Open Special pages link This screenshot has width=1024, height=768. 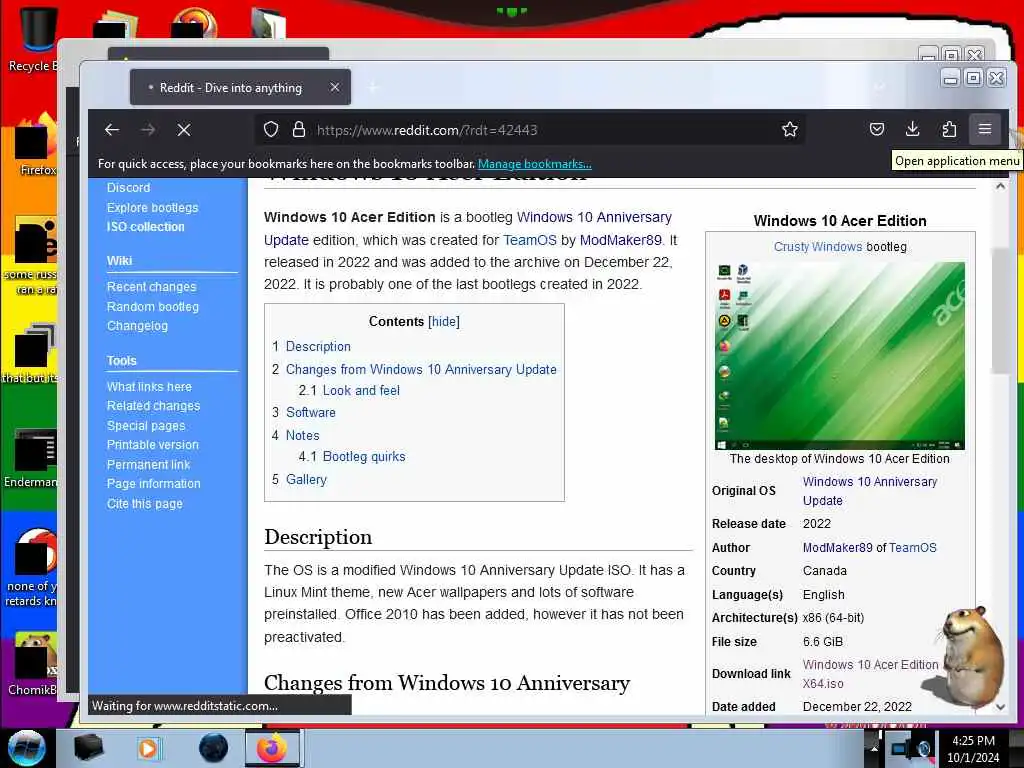[146, 425]
